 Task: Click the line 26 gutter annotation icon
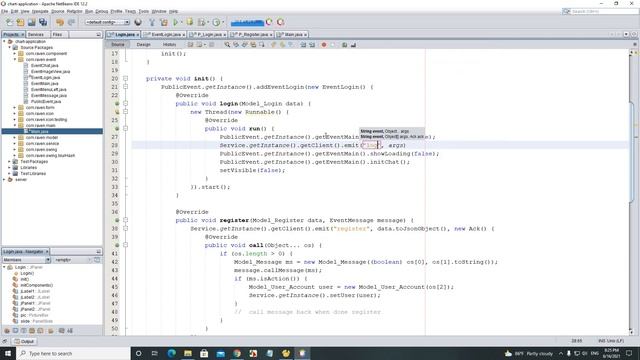[117, 128]
